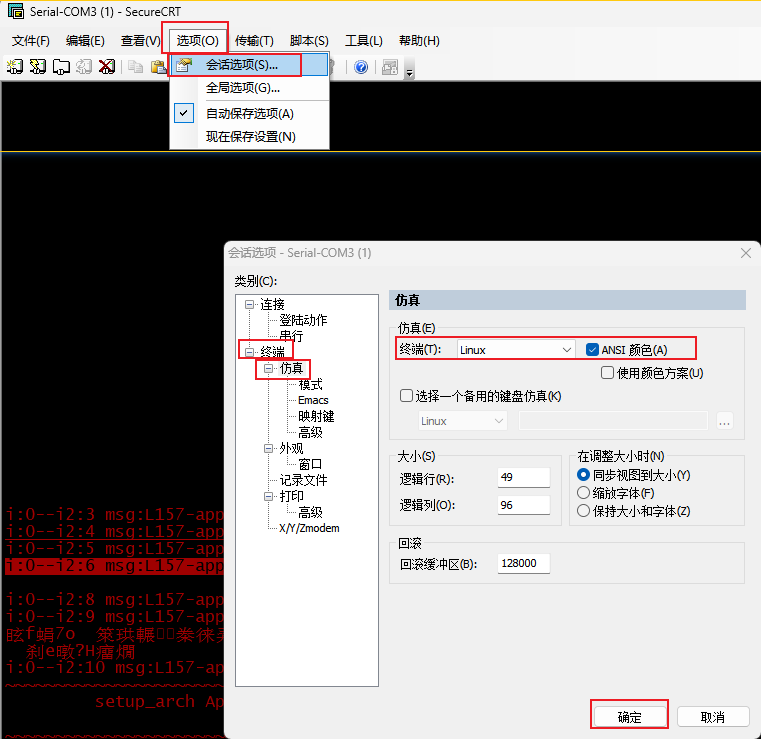Click the 确定 button
This screenshot has height=739, width=761.
point(629,717)
